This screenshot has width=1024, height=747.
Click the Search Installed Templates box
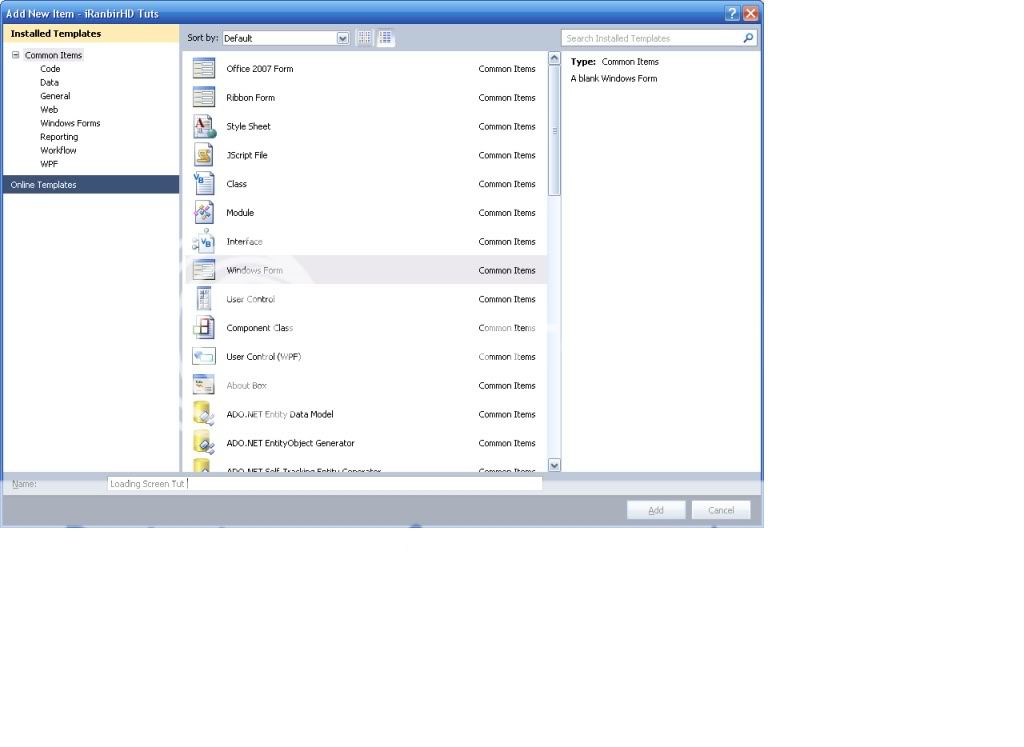650,38
